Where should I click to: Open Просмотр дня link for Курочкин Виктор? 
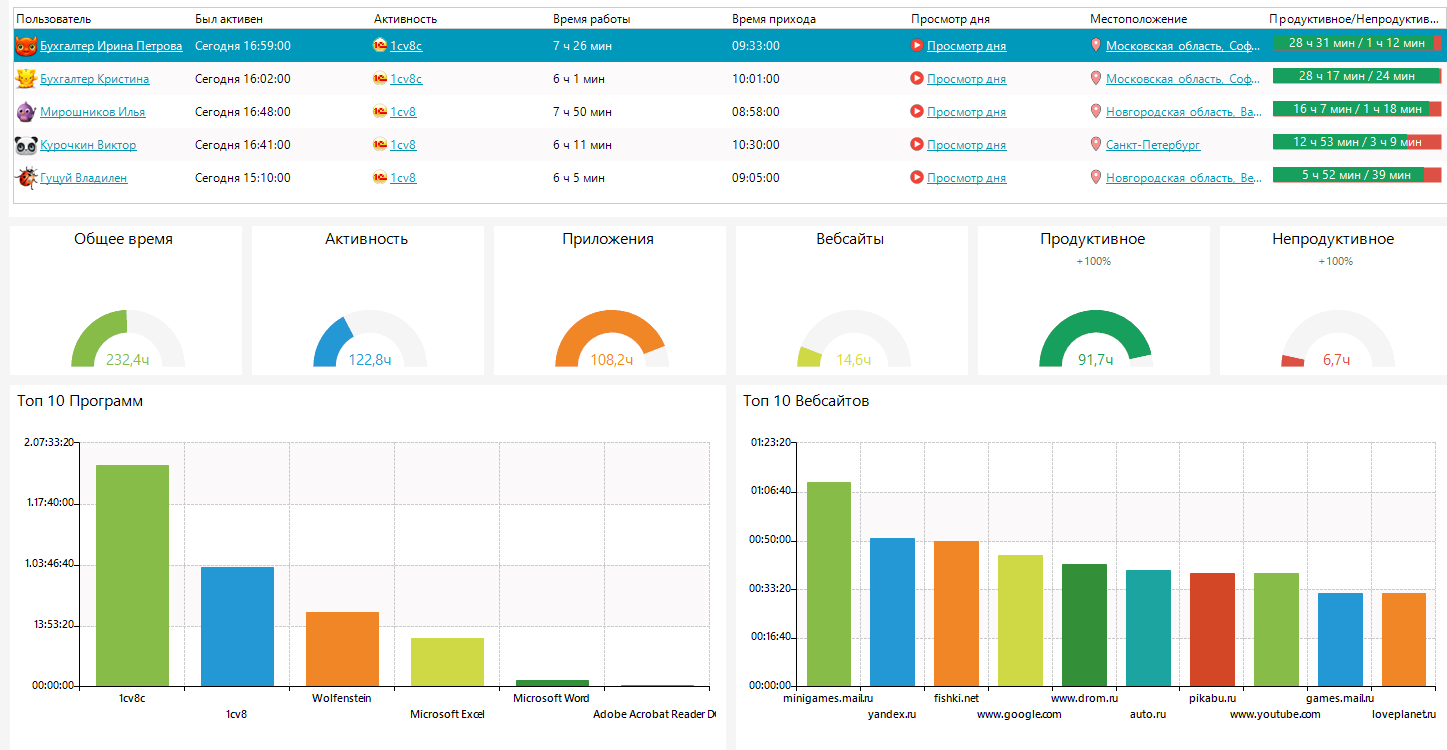pos(966,145)
